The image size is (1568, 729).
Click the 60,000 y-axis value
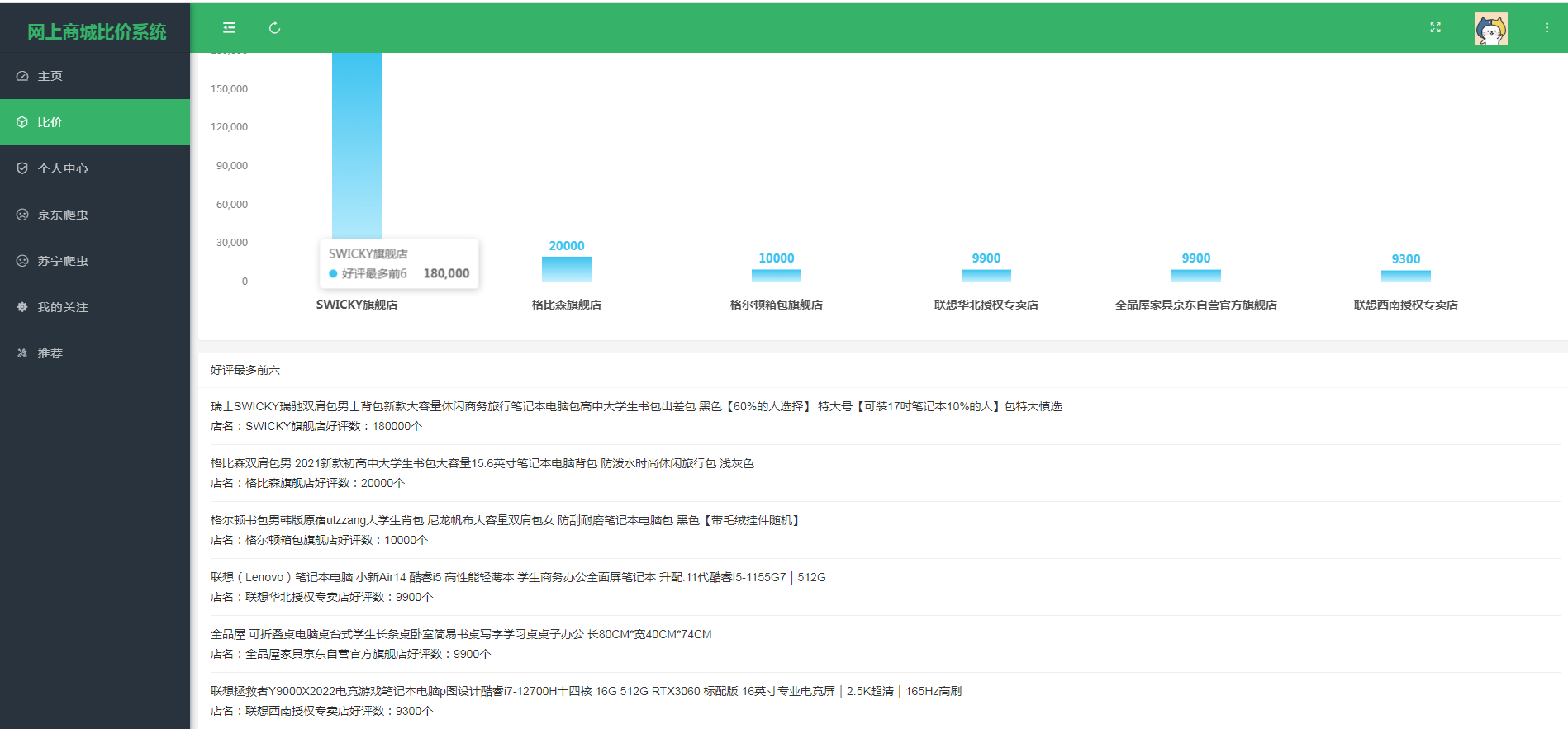click(x=232, y=205)
